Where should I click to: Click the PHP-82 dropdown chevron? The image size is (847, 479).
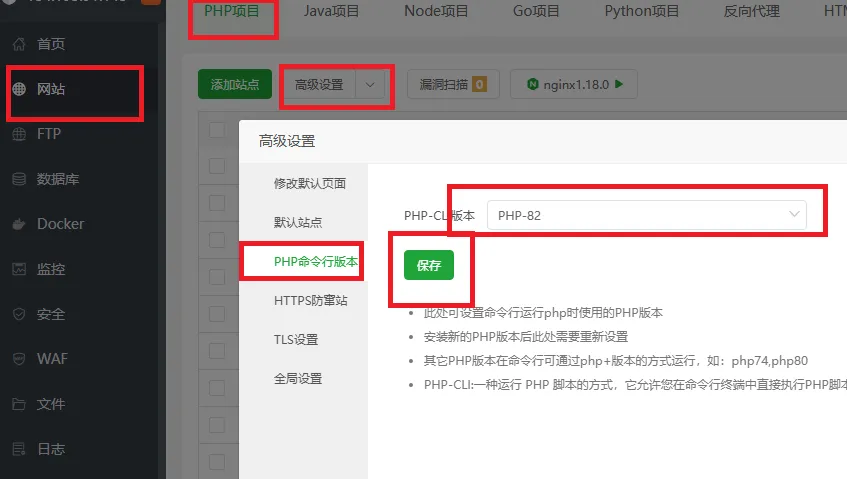tap(794, 214)
